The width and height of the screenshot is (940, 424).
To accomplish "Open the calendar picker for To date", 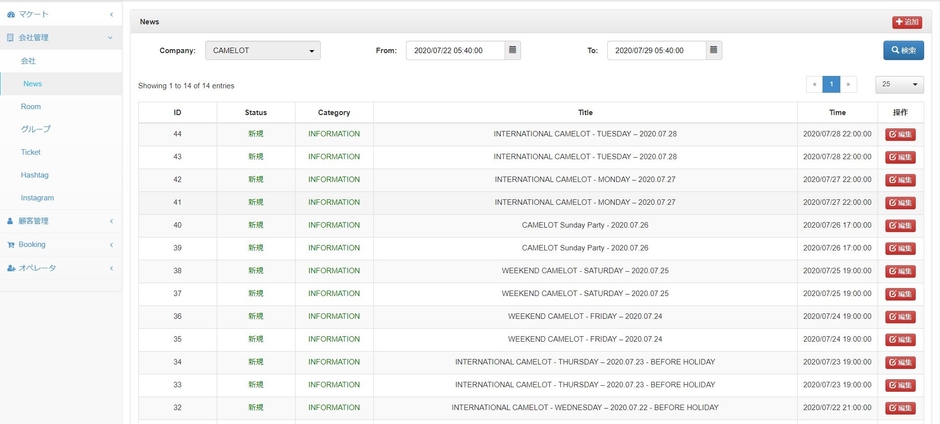I will pyautogui.click(x=714, y=50).
